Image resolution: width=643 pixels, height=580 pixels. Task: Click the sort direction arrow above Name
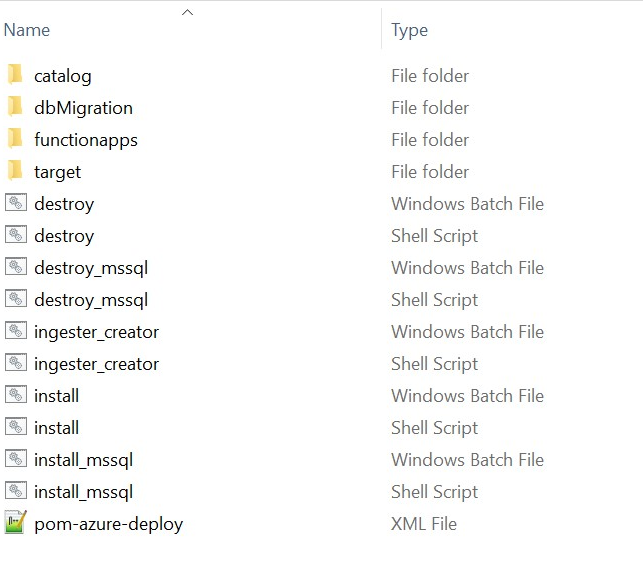point(187,12)
